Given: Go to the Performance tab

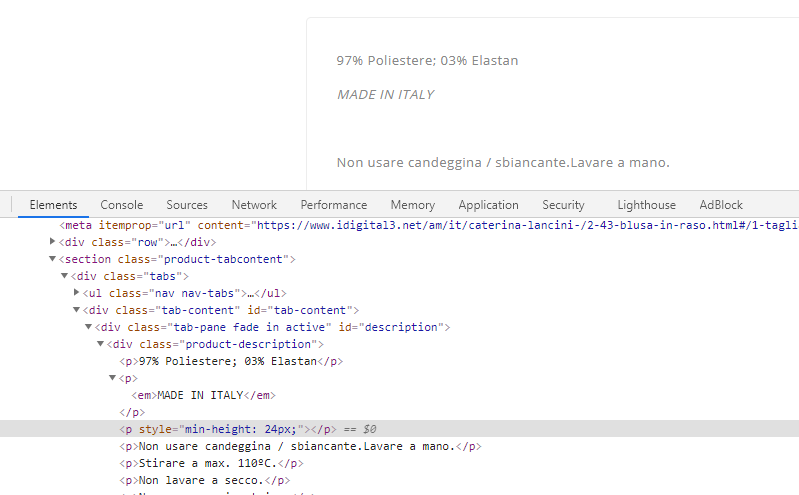Looking at the screenshot, I should [x=334, y=205].
